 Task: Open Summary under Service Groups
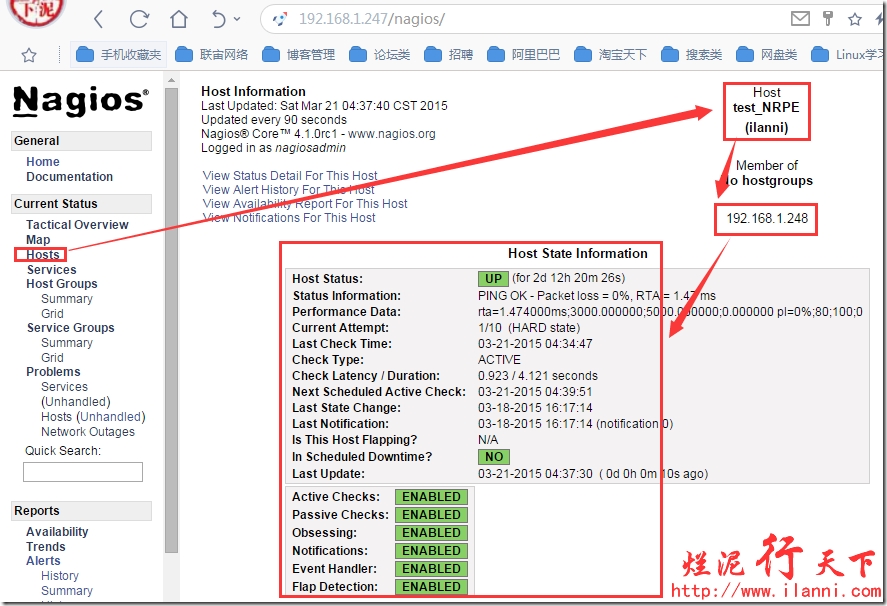(x=67, y=343)
